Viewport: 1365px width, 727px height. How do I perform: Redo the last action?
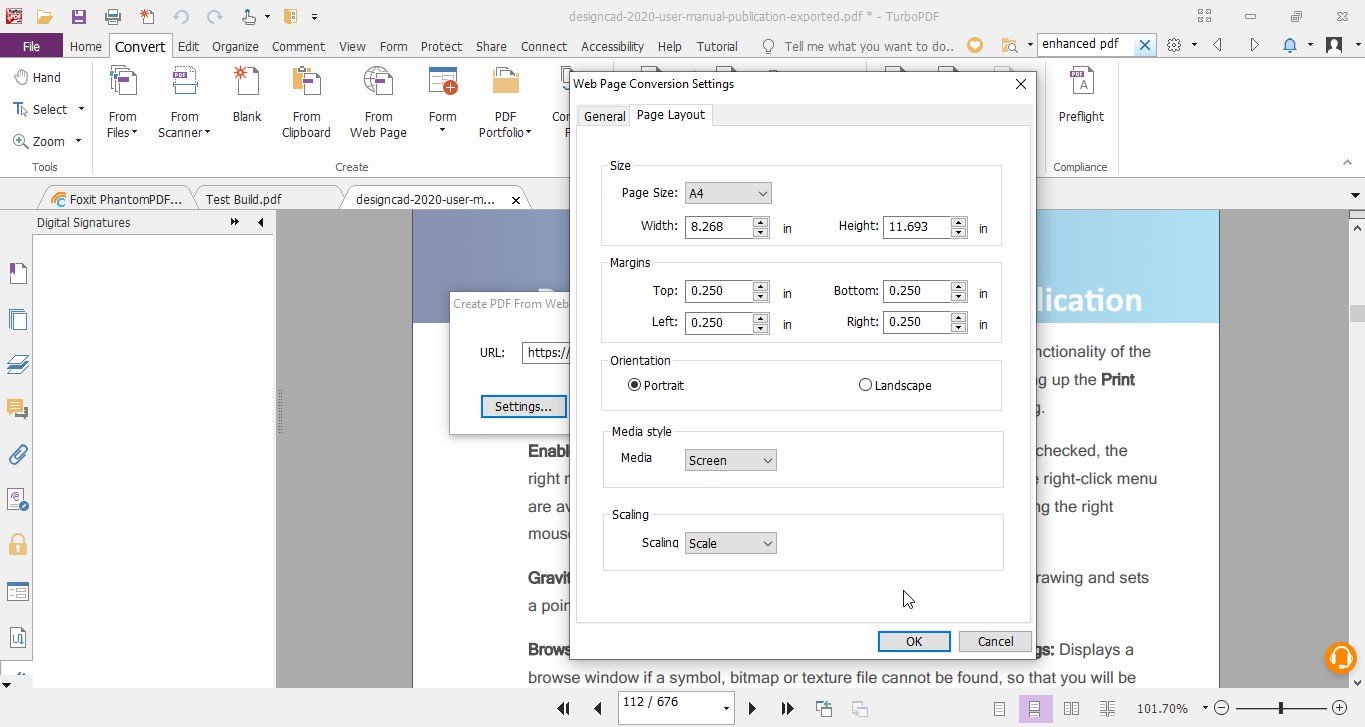214,17
